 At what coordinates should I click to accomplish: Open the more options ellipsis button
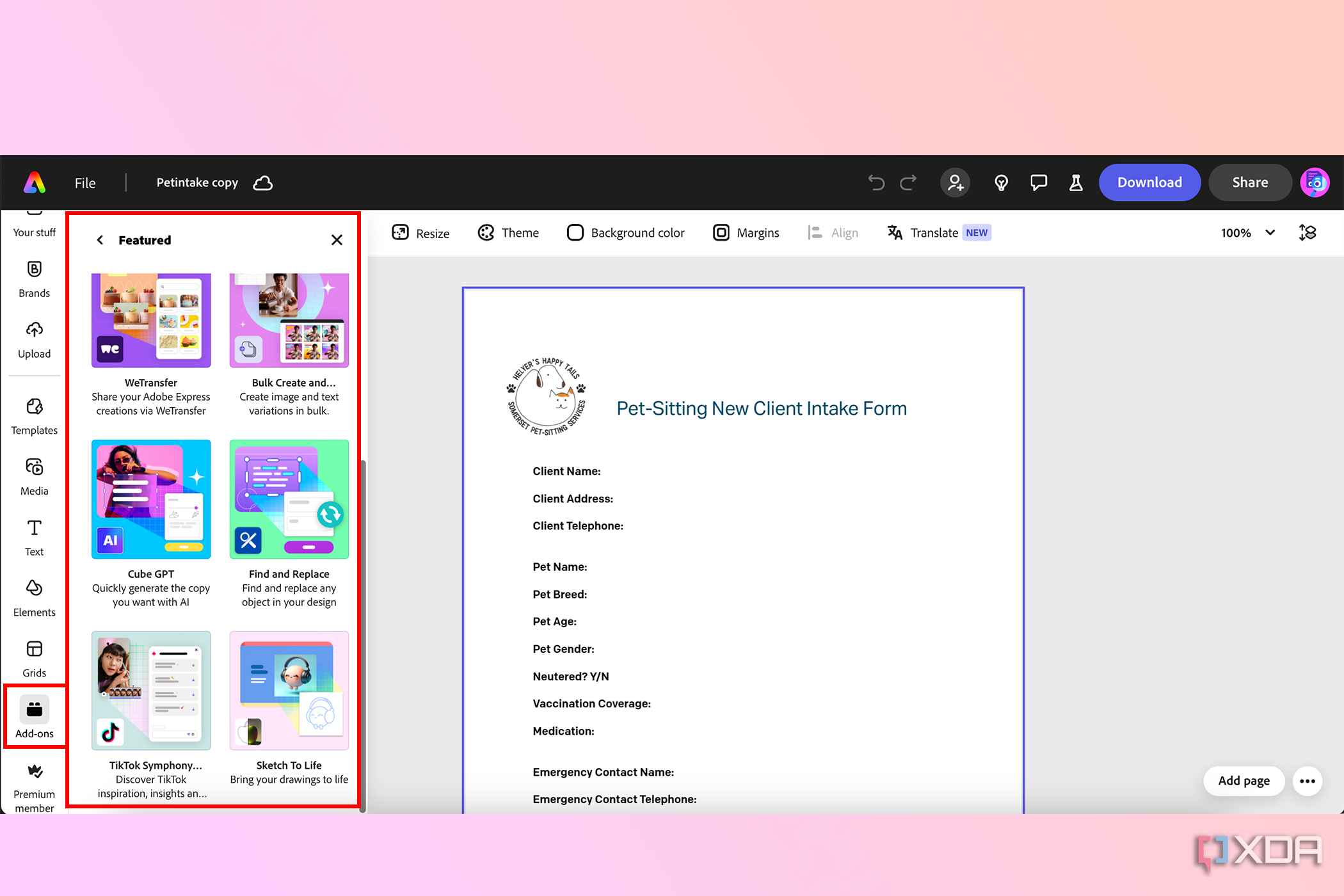pos(1308,781)
